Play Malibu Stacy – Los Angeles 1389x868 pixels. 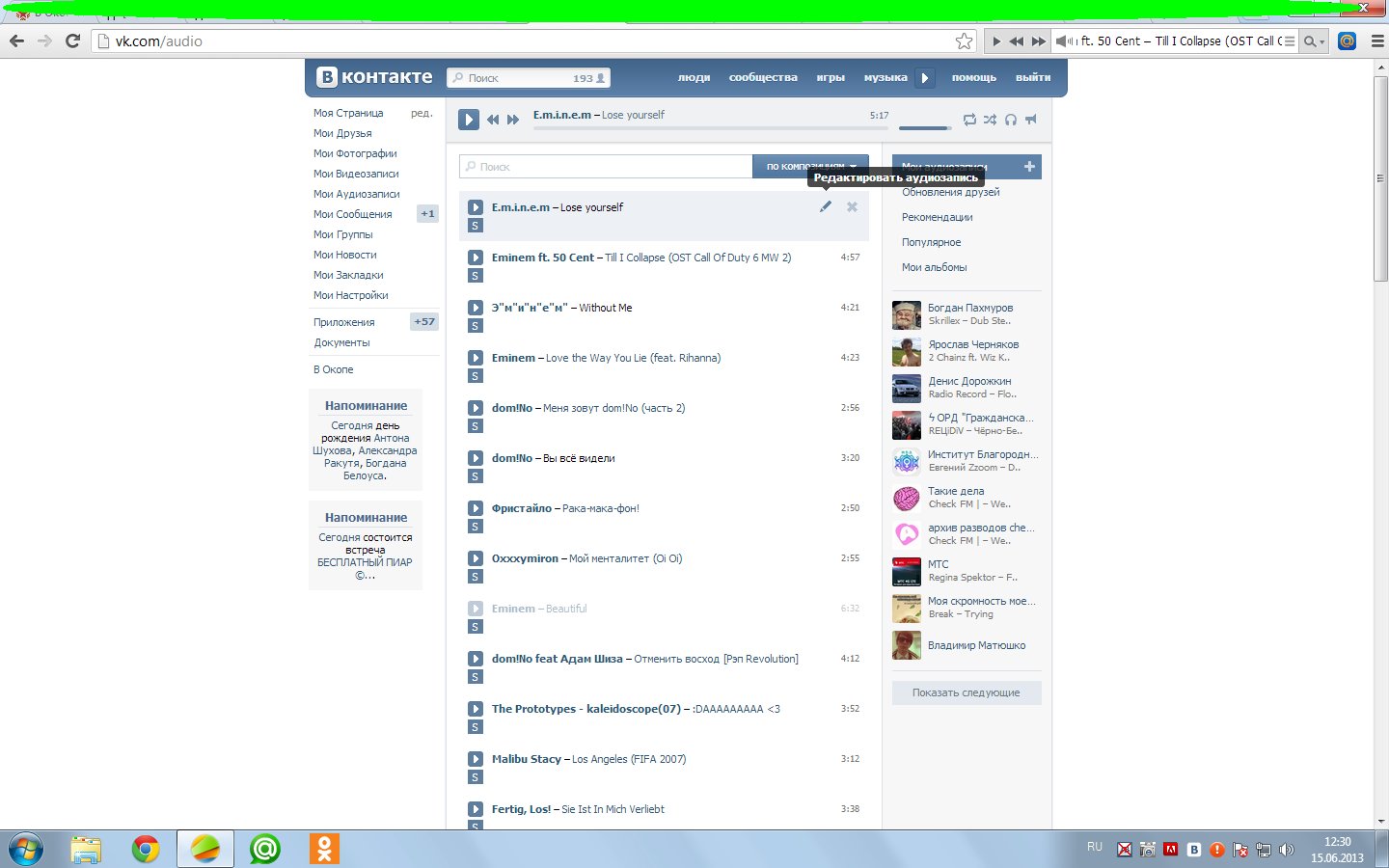(475, 759)
